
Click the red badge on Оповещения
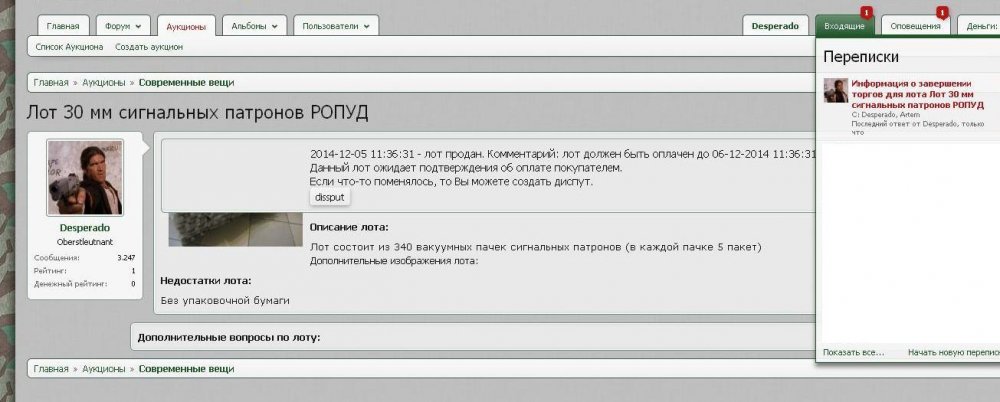pos(943,12)
